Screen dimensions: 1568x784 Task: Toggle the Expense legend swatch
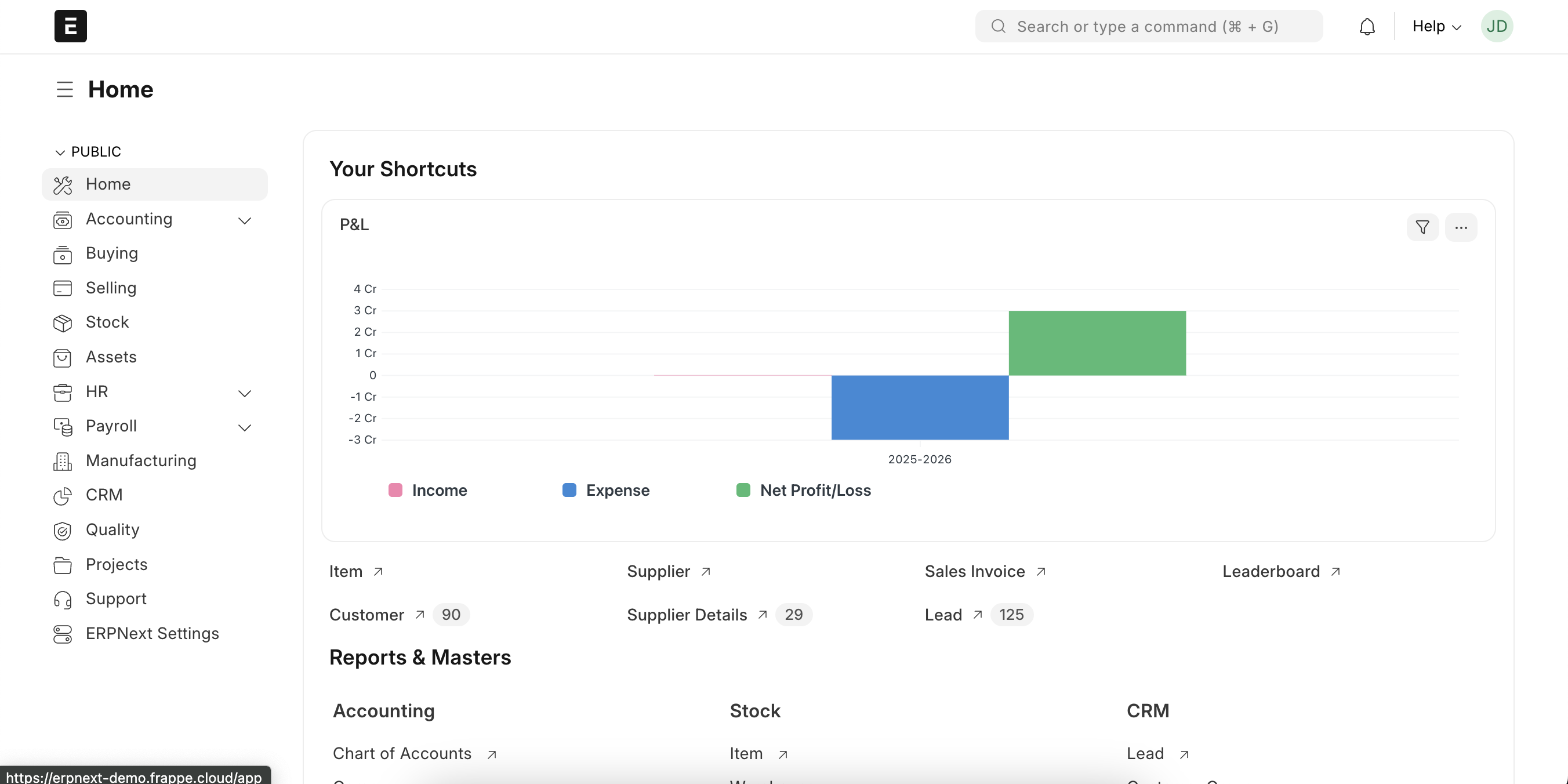pos(569,490)
